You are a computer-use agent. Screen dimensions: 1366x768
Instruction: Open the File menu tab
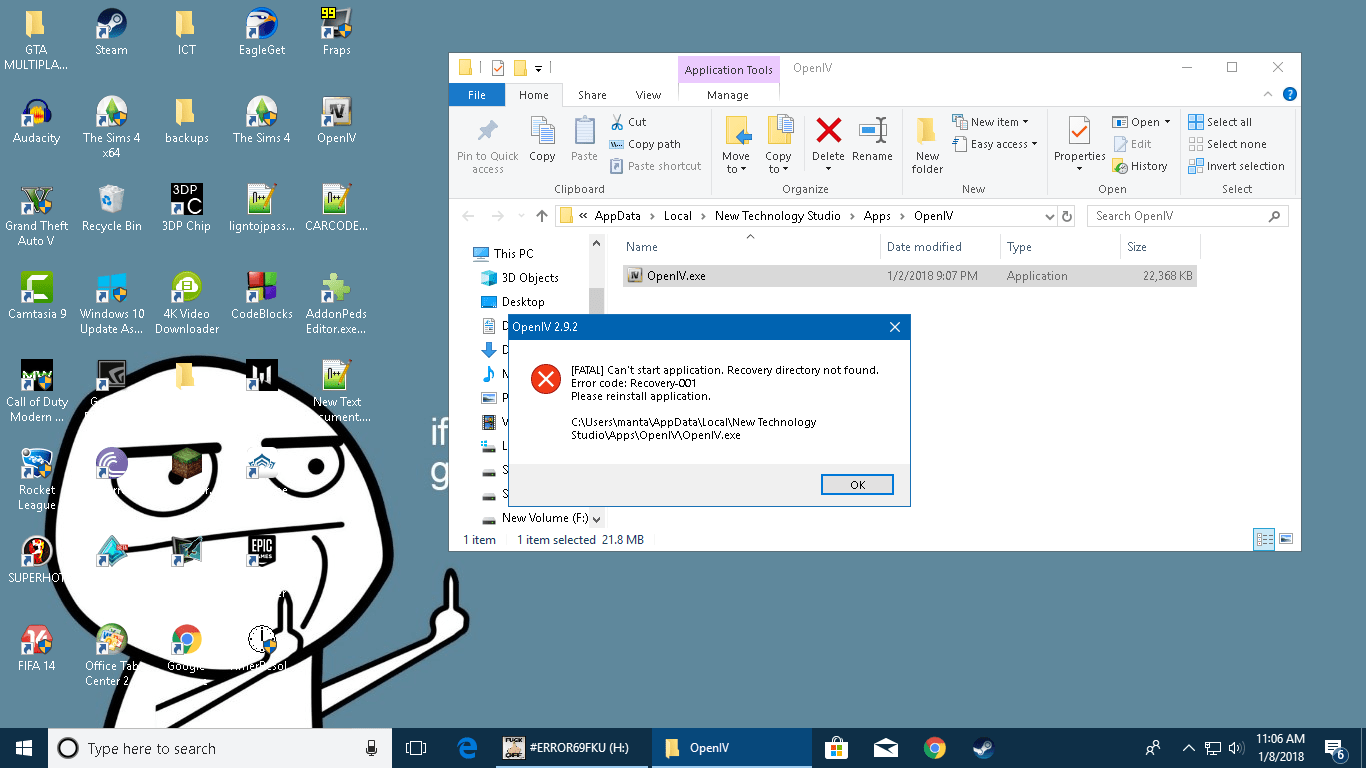(x=477, y=95)
